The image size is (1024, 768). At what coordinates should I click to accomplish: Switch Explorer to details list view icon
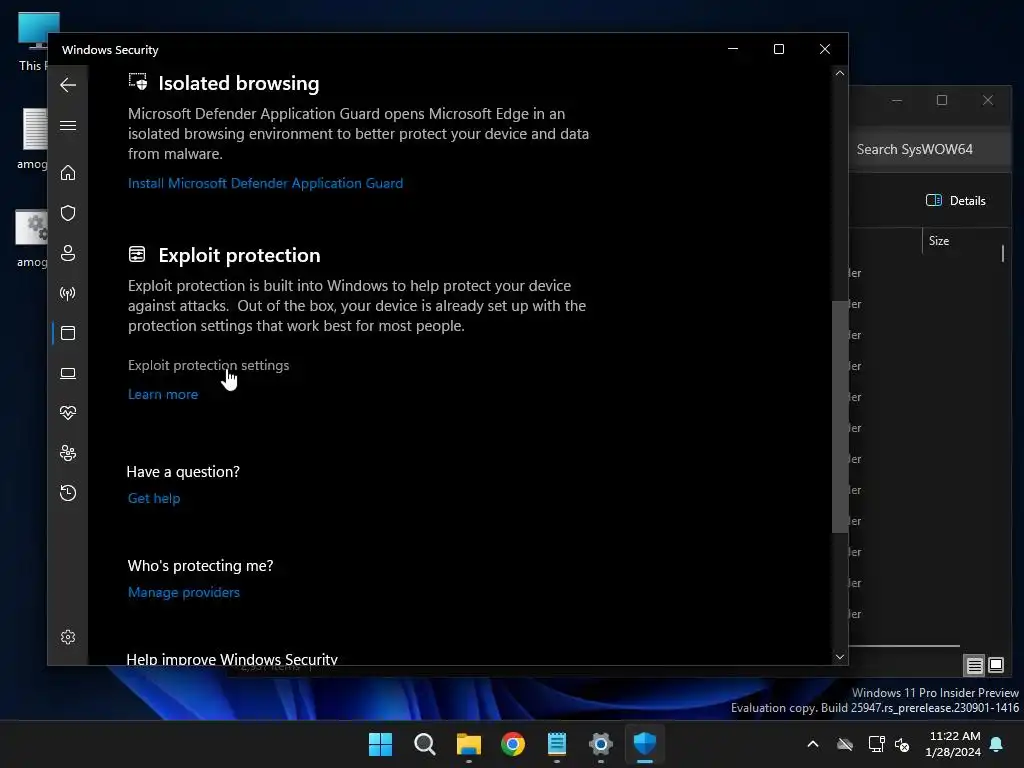coord(974,665)
